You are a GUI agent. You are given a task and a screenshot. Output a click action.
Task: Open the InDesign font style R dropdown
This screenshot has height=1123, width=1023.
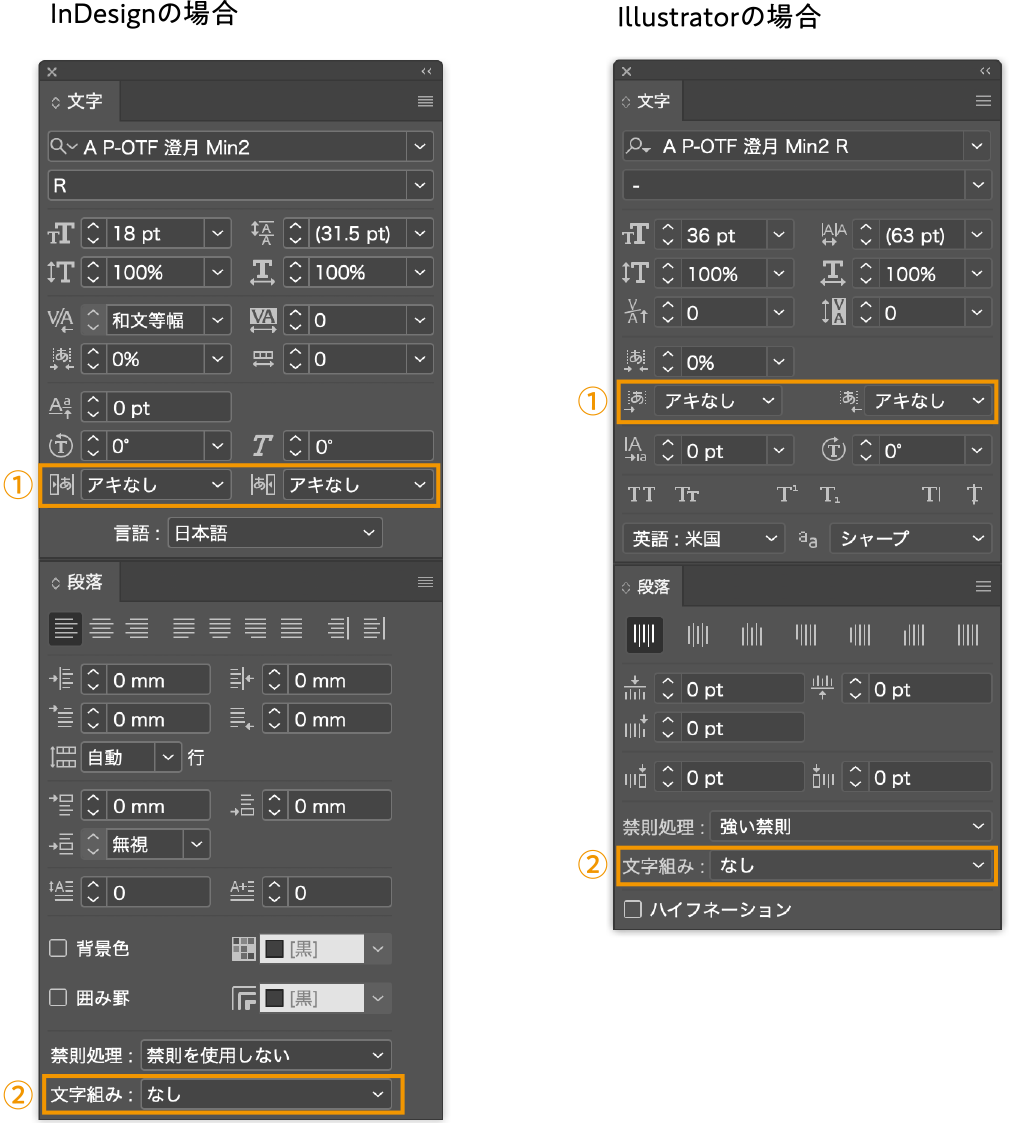pos(420,185)
